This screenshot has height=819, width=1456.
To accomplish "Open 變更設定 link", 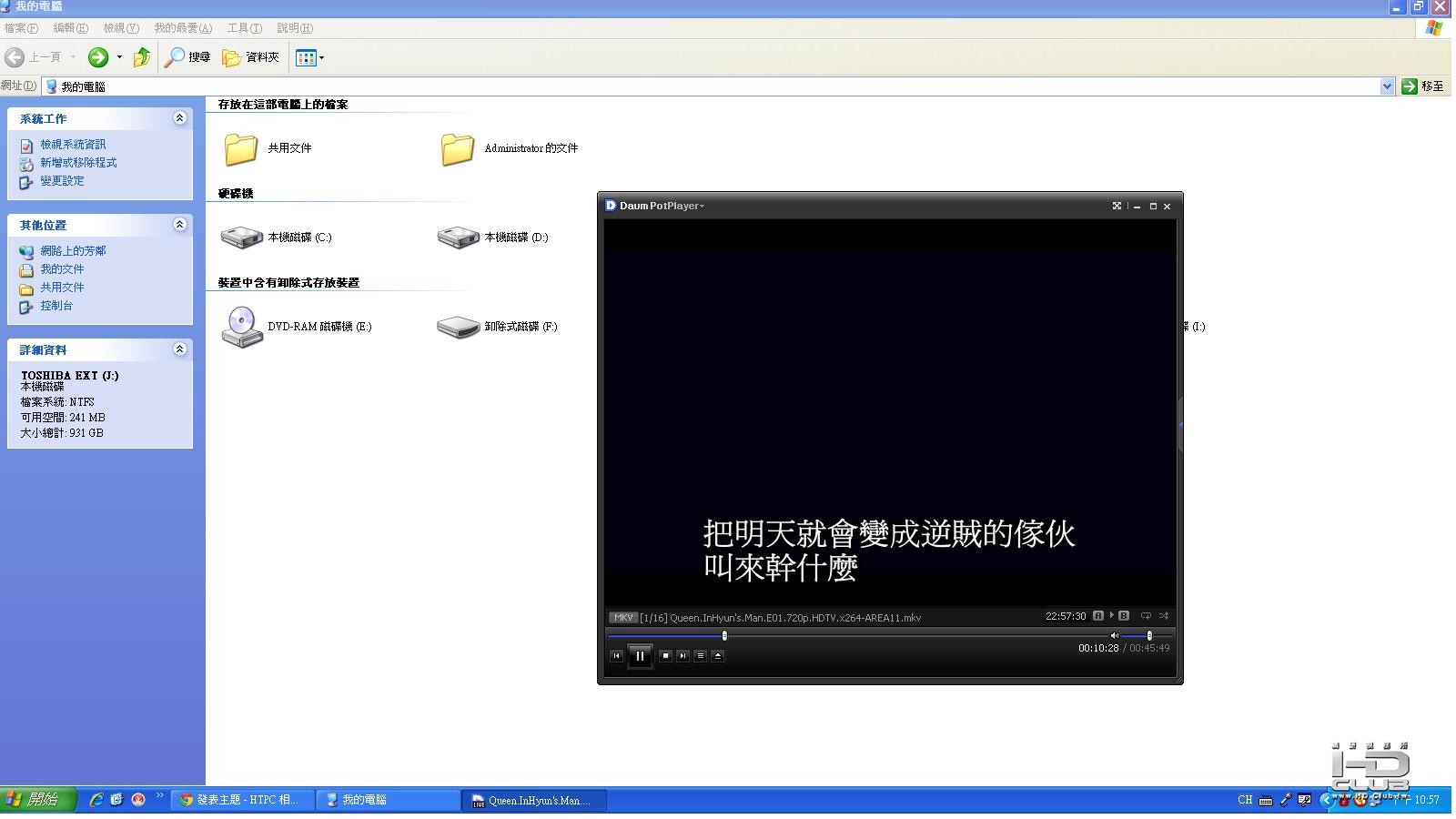I will coord(62,181).
